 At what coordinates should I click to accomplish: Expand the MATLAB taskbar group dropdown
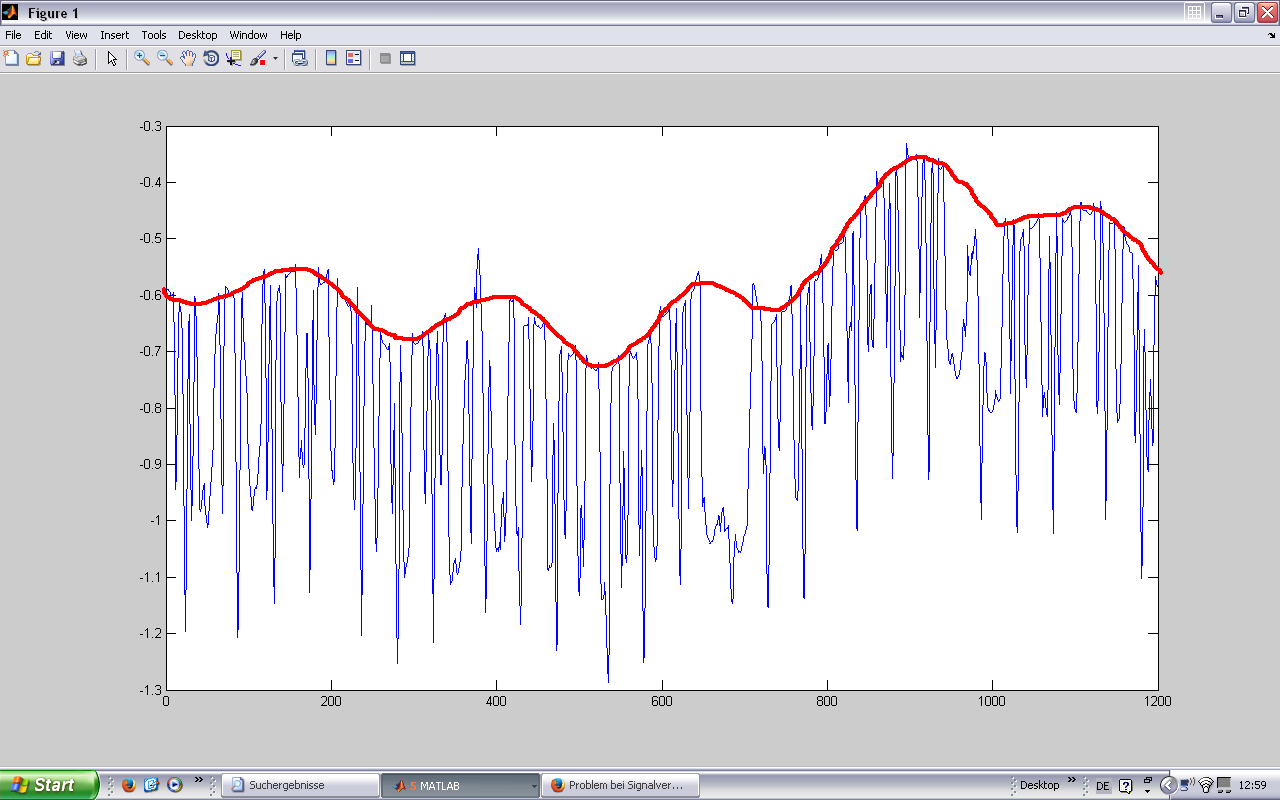click(x=533, y=786)
